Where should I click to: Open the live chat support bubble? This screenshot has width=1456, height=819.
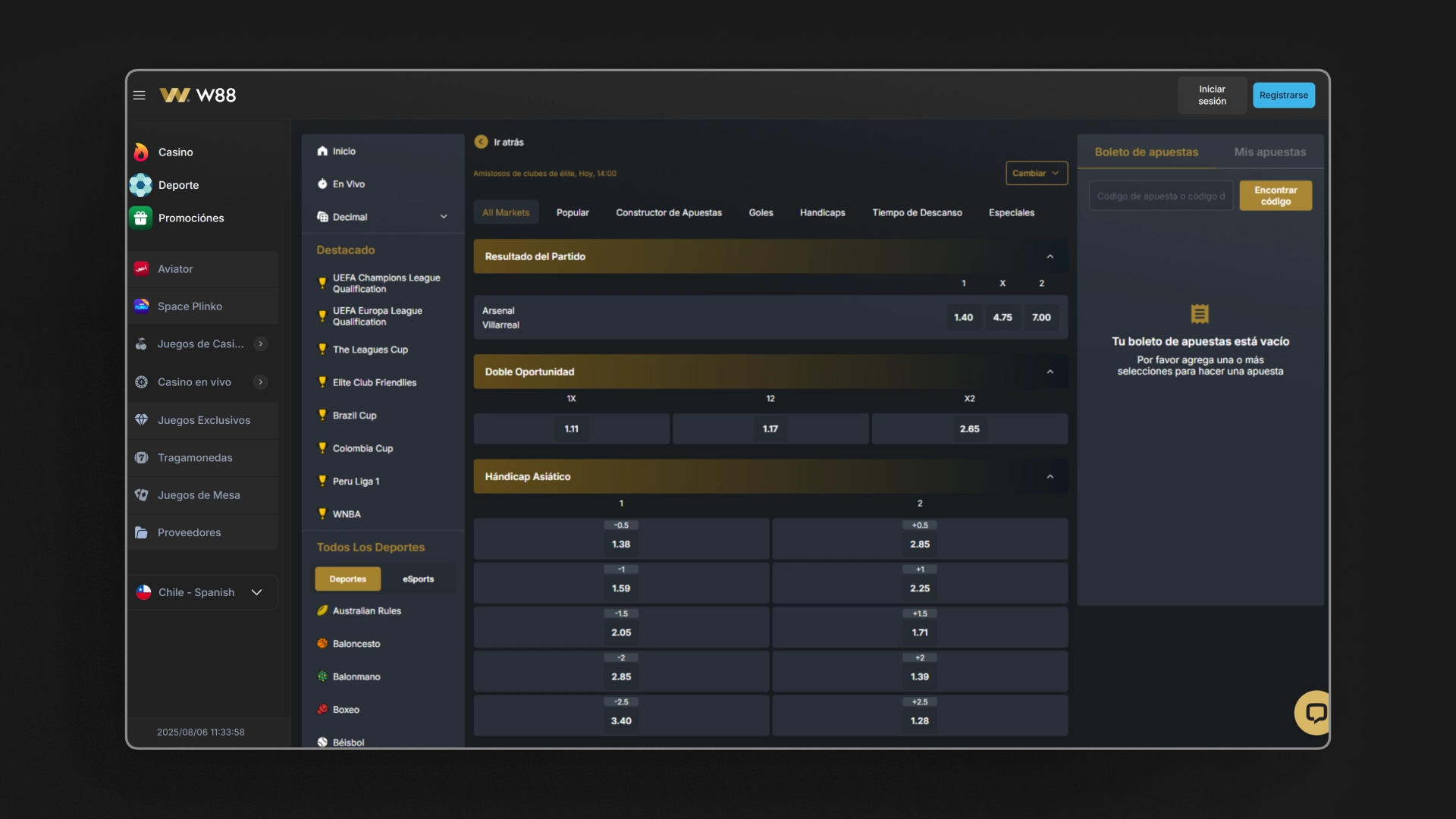1313,713
